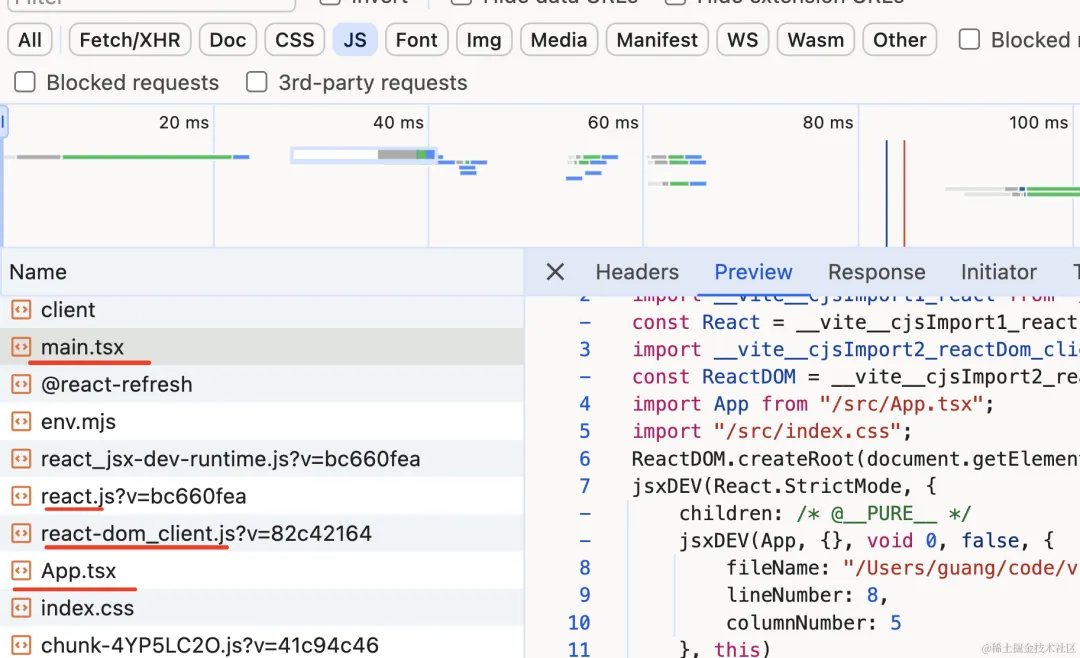This screenshot has height=658, width=1080.
Task: Click the "/src/index.css" import string
Action: [x=808, y=431]
